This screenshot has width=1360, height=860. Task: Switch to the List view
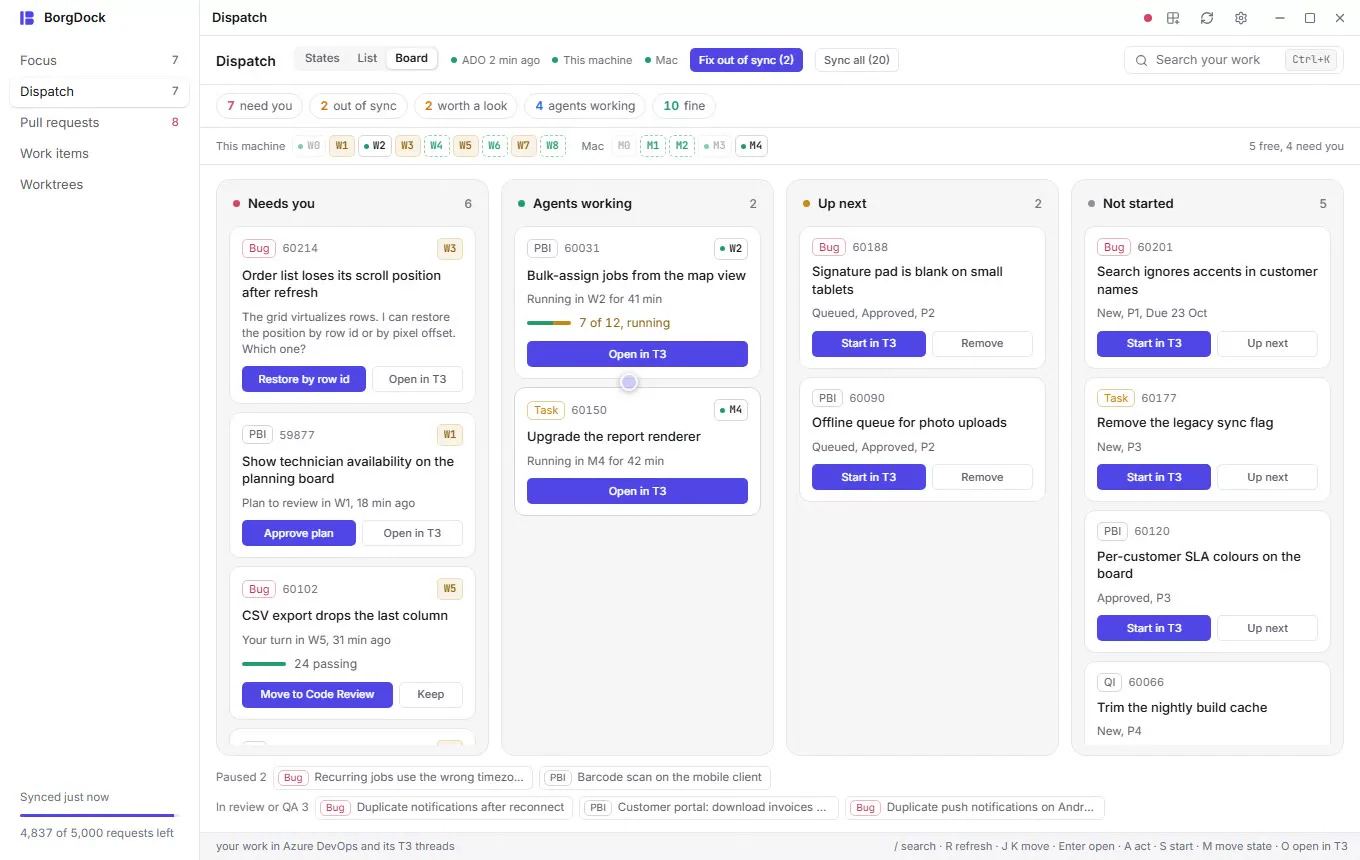367,58
